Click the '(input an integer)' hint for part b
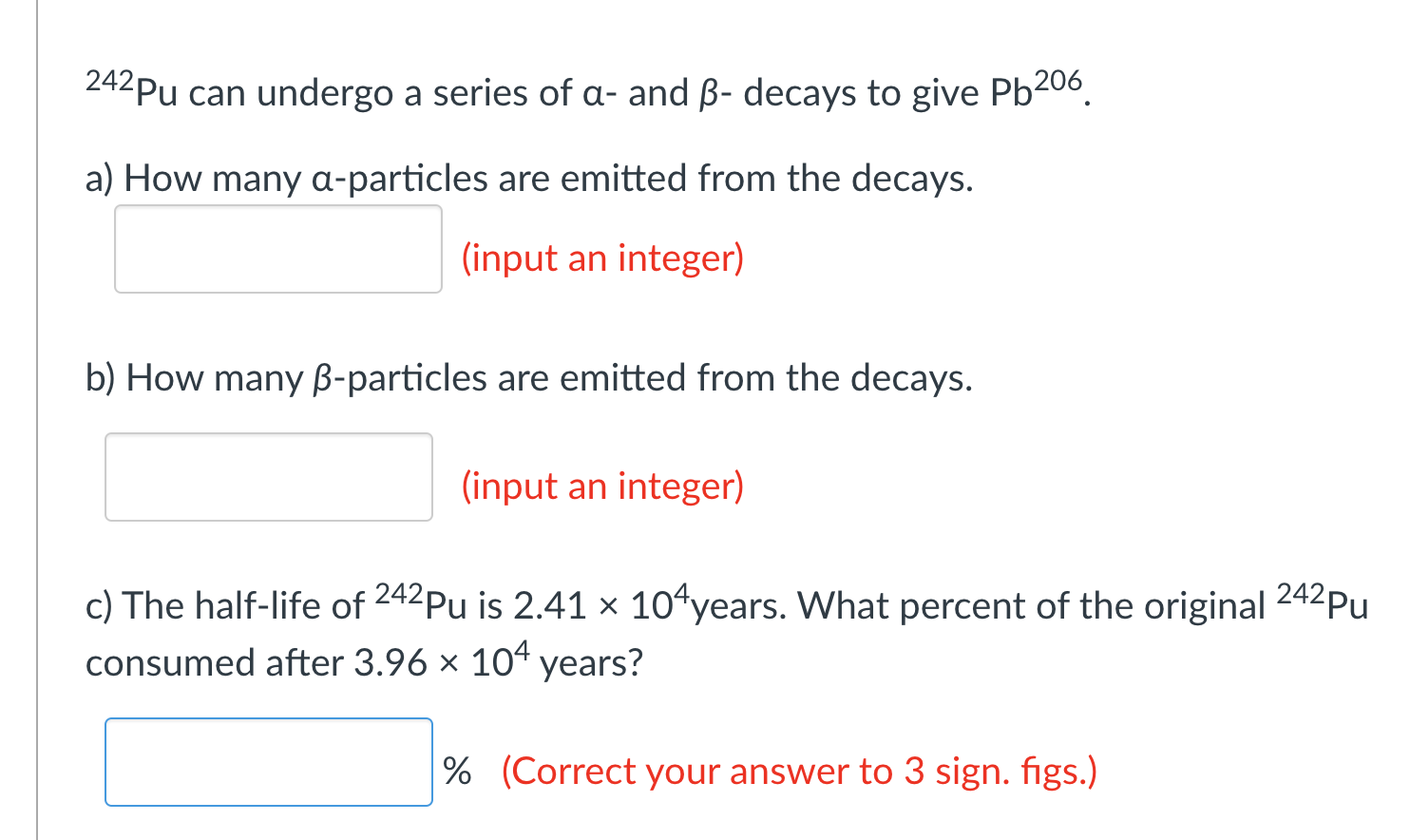Viewport: 1410px width, 840px height. (601, 486)
